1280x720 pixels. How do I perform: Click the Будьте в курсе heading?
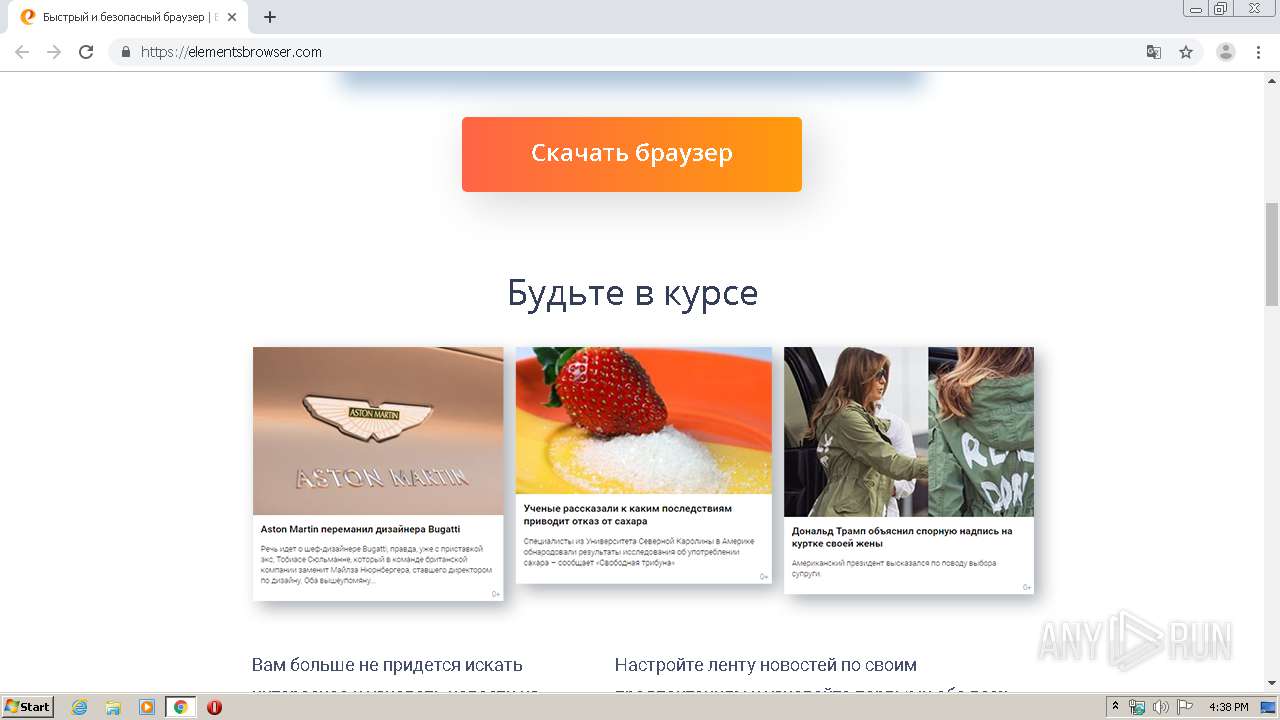[x=632, y=293]
